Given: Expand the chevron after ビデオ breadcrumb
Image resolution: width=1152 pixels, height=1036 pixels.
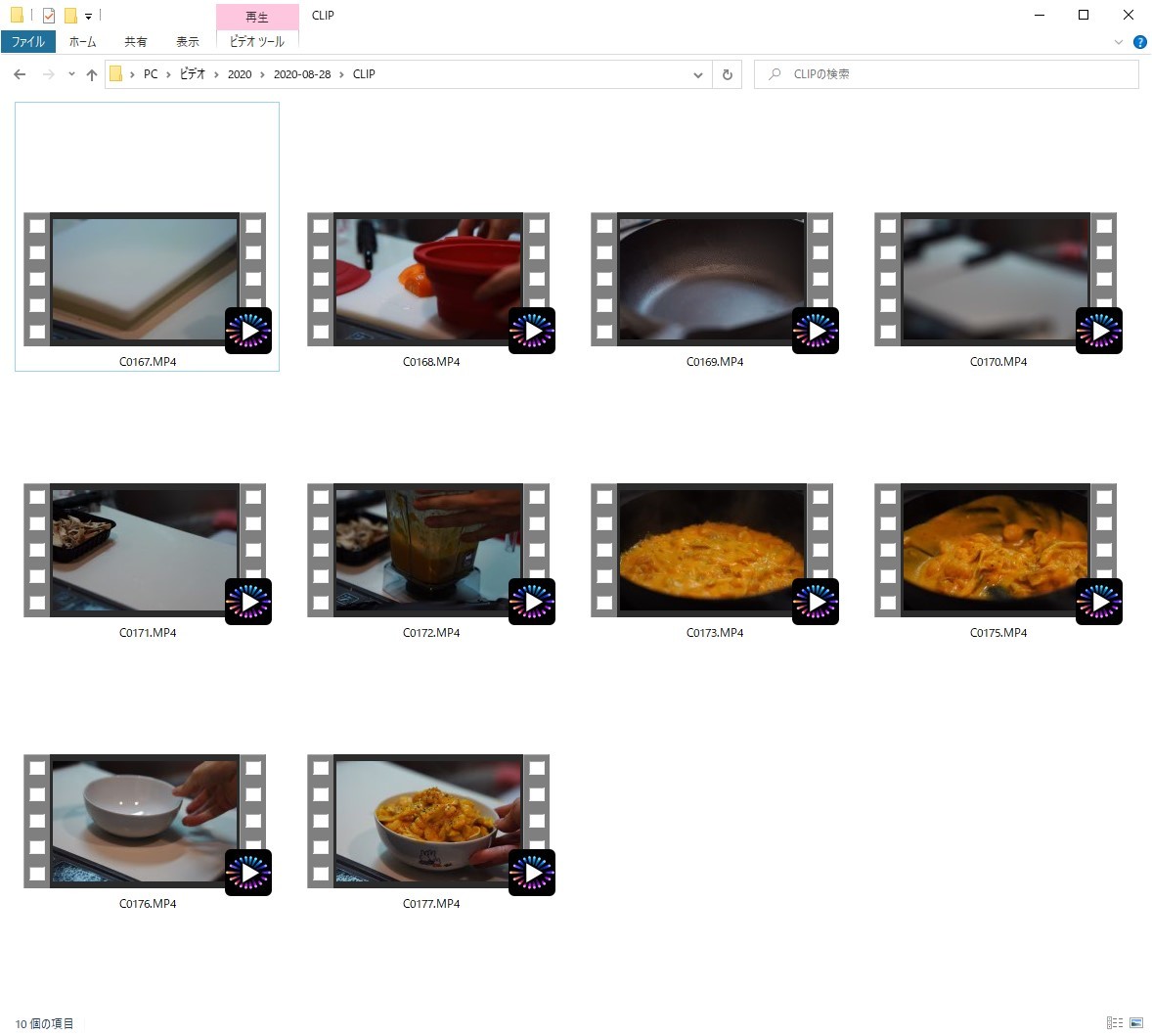Looking at the screenshot, I should point(216,74).
